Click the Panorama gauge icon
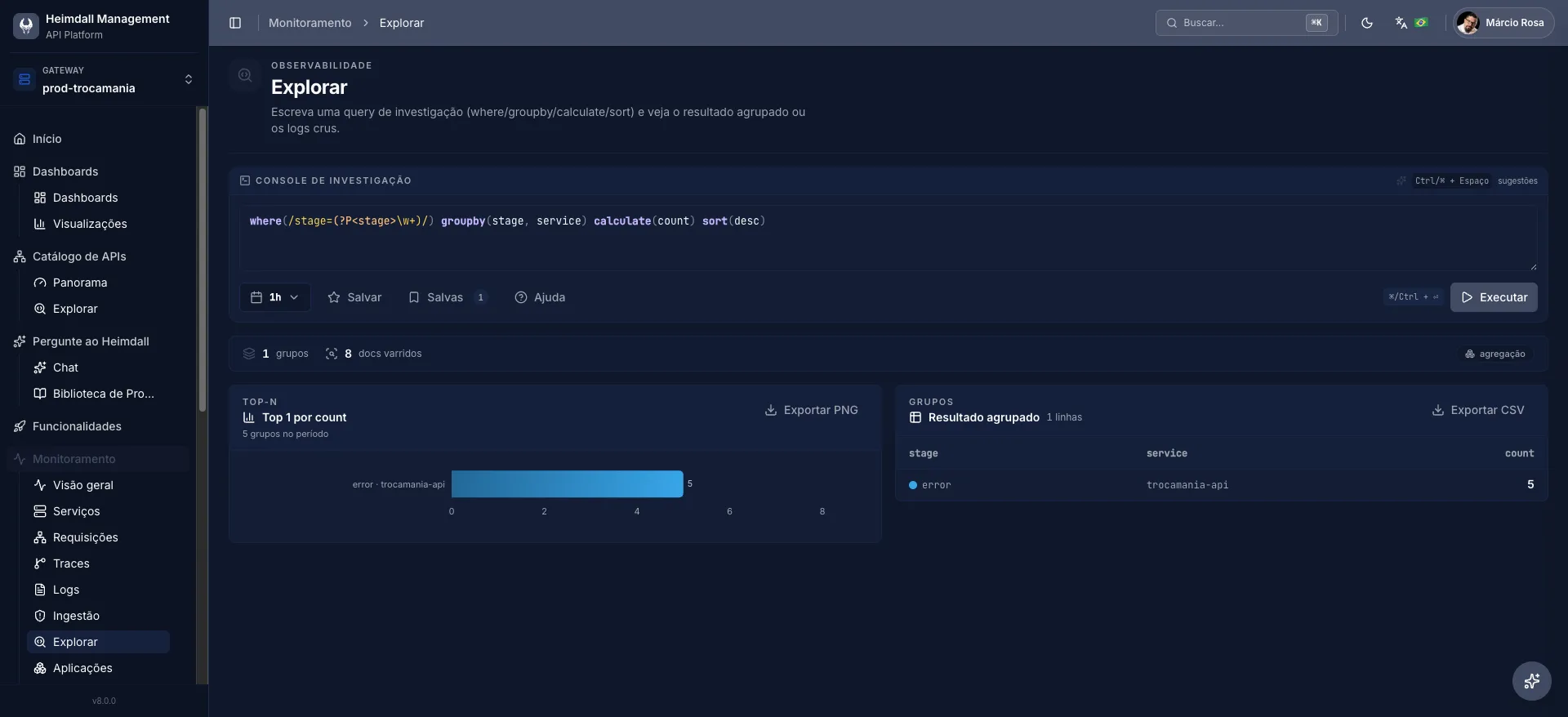The height and width of the screenshot is (717, 1568). tap(39, 283)
